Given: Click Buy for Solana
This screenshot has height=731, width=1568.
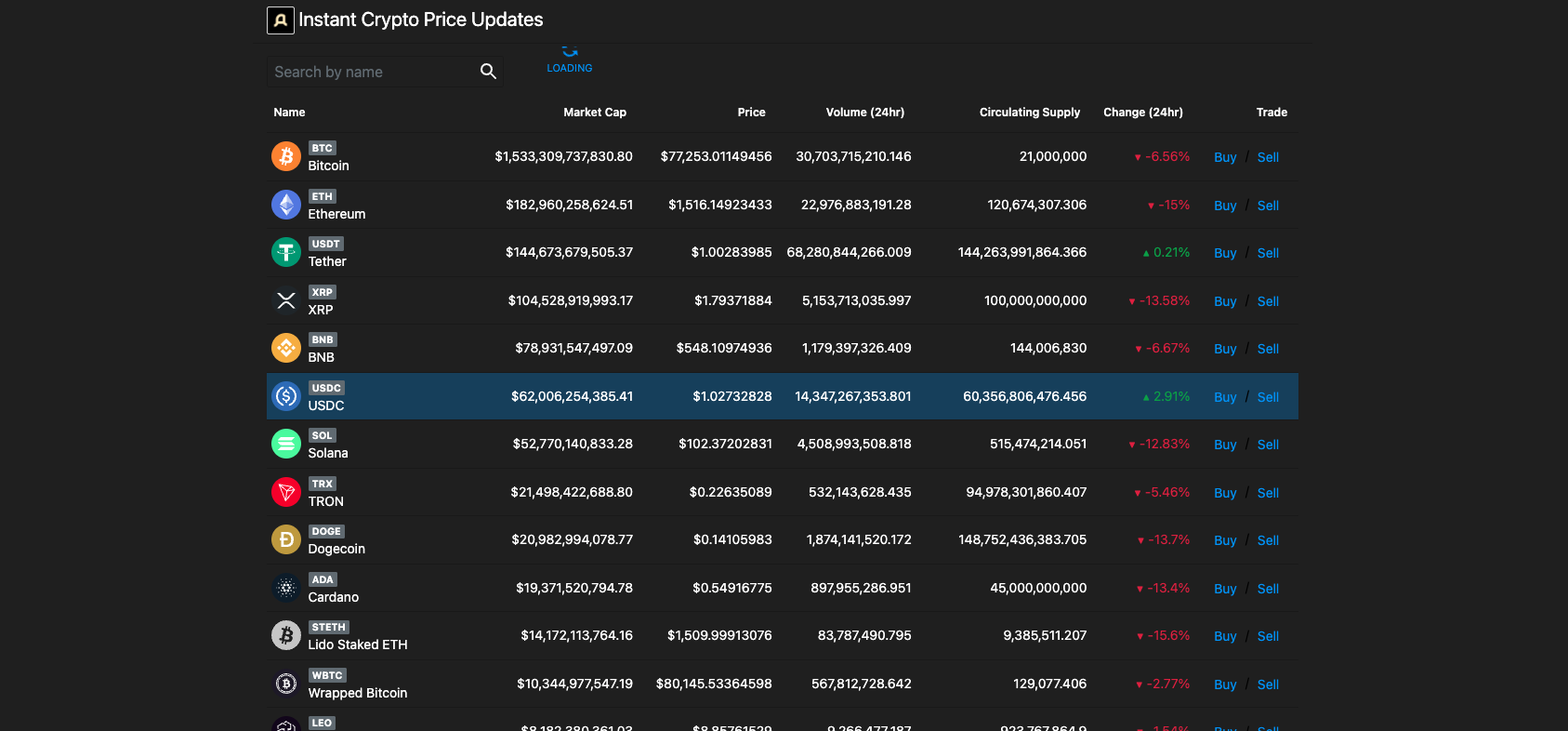Looking at the screenshot, I should click(x=1225, y=445).
